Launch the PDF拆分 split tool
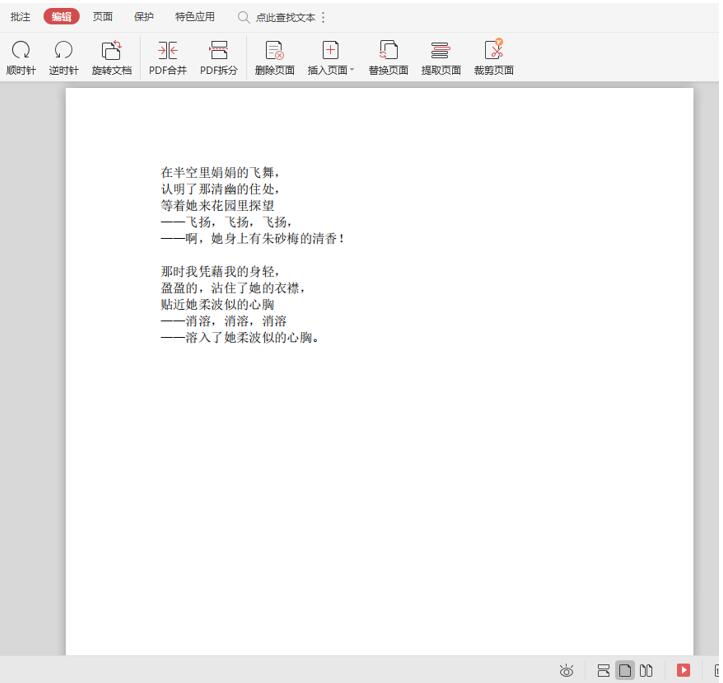The width and height of the screenshot is (723, 683). tap(219, 58)
